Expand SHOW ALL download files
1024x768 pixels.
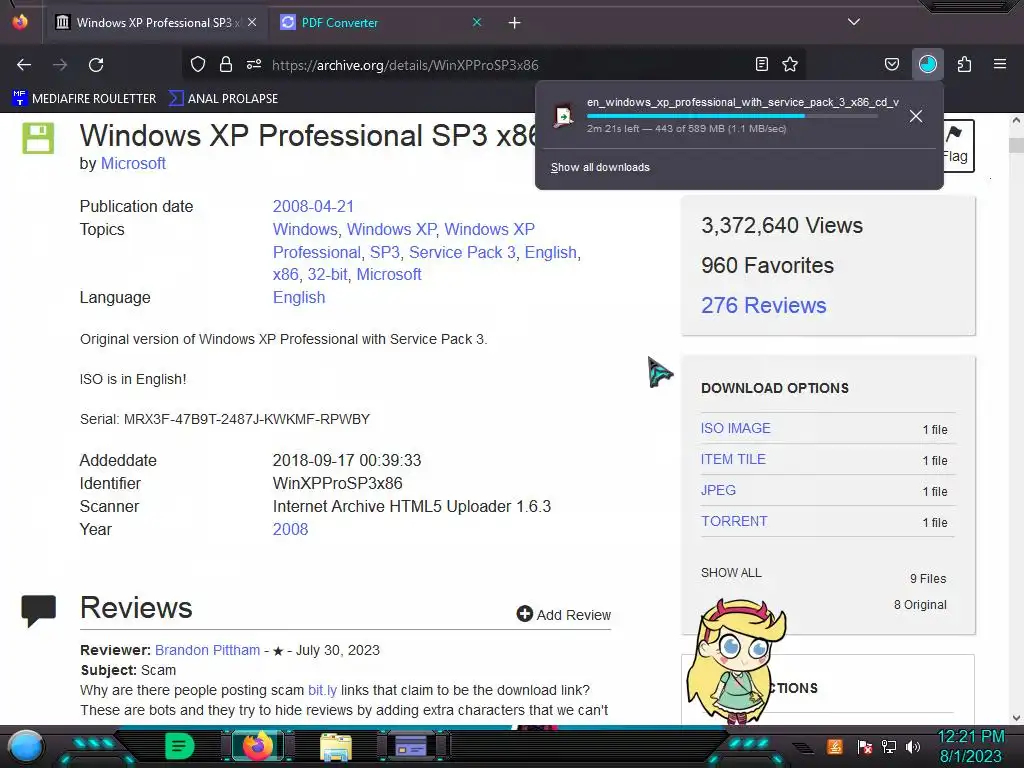[731, 573]
